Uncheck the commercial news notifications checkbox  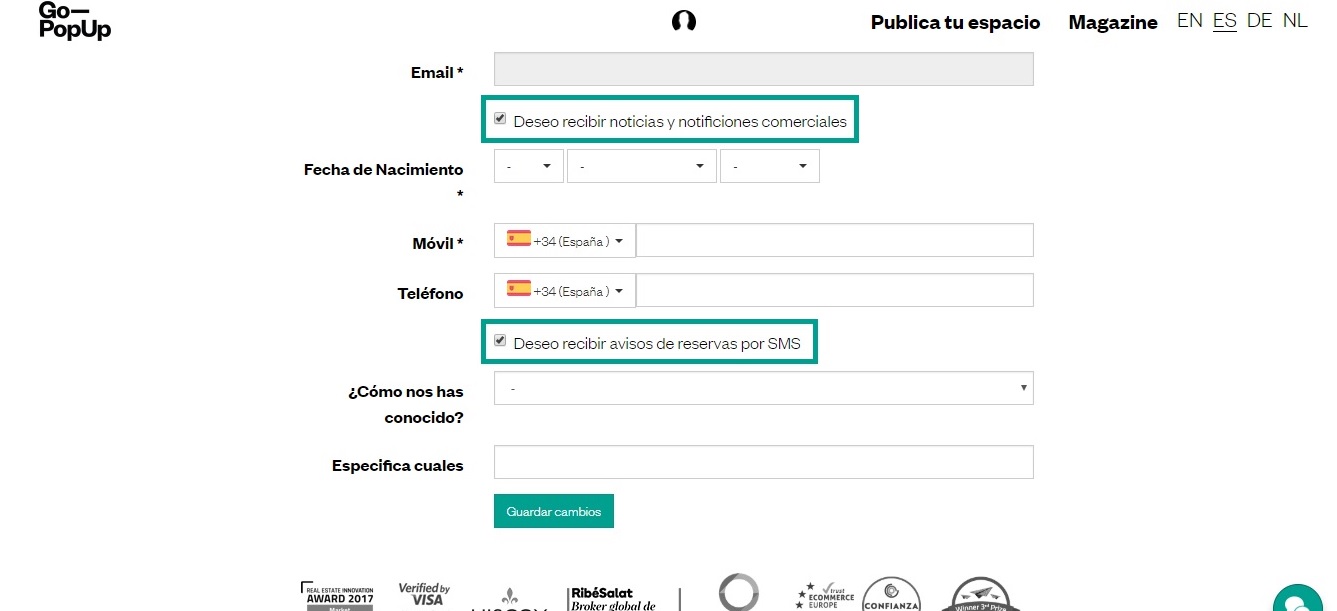pyautogui.click(x=500, y=120)
